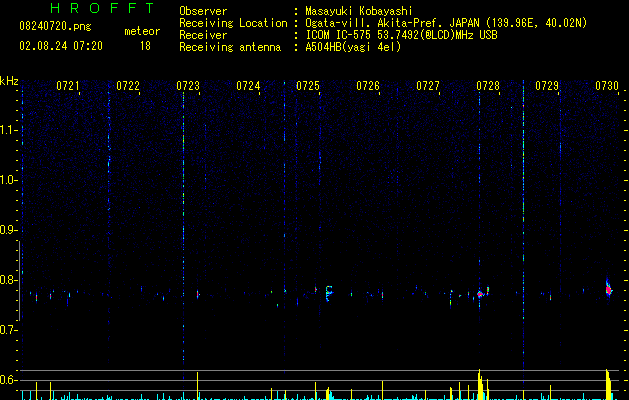Click the 1.0 kHz axis label

[x=7, y=180]
